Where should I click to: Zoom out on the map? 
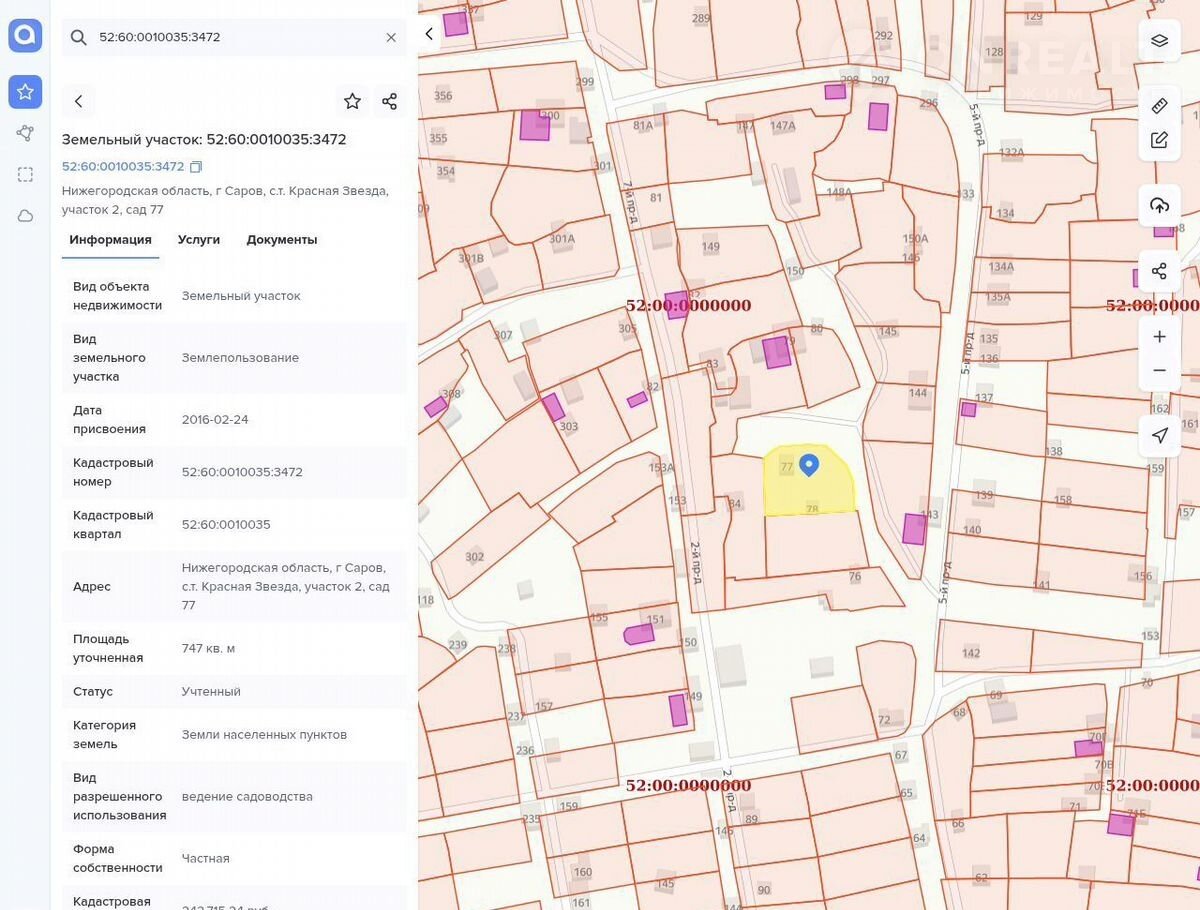pyautogui.click(x=1159, y=370)
